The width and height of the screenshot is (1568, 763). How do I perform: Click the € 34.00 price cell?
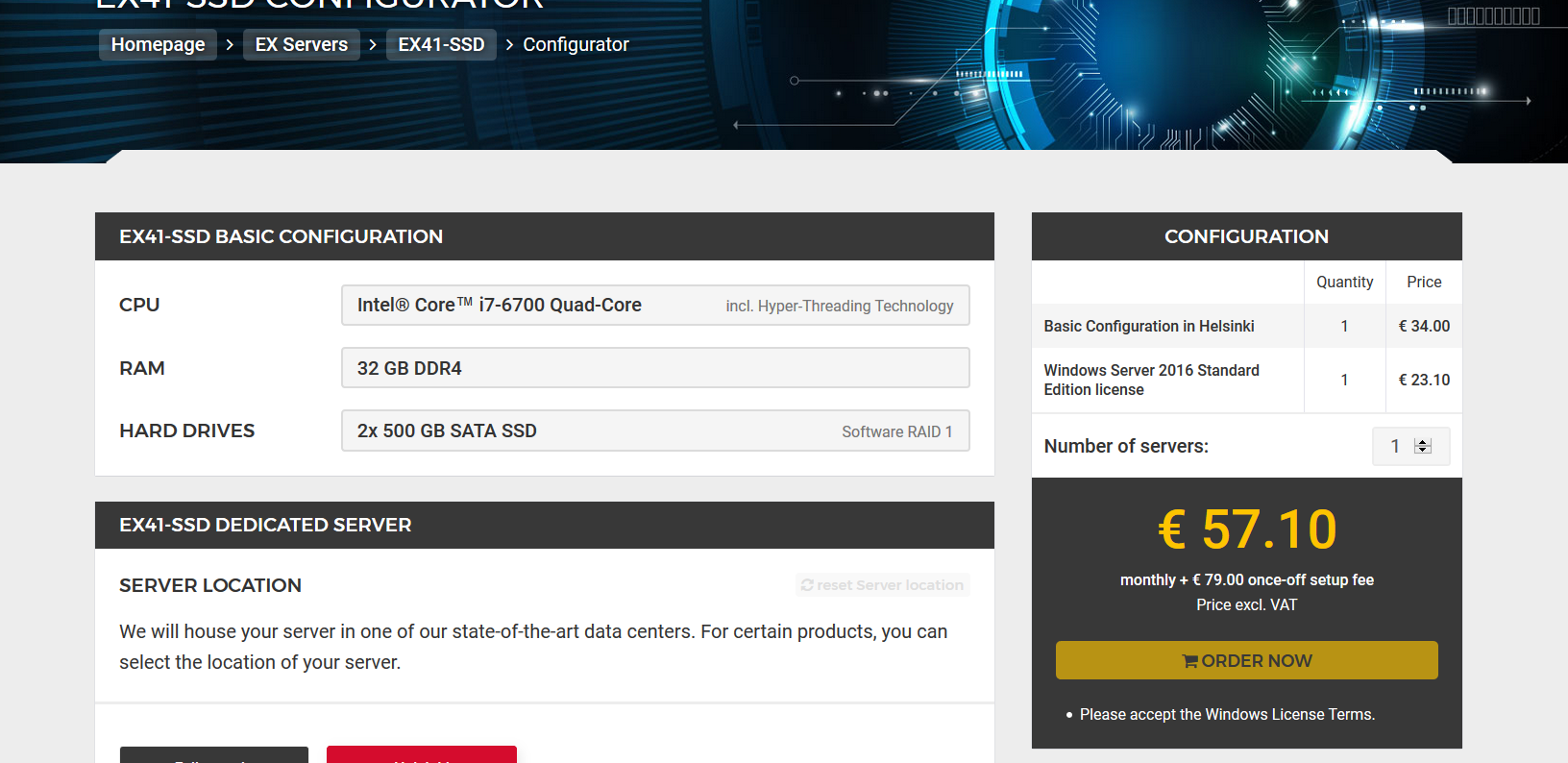click(1424, 326)
